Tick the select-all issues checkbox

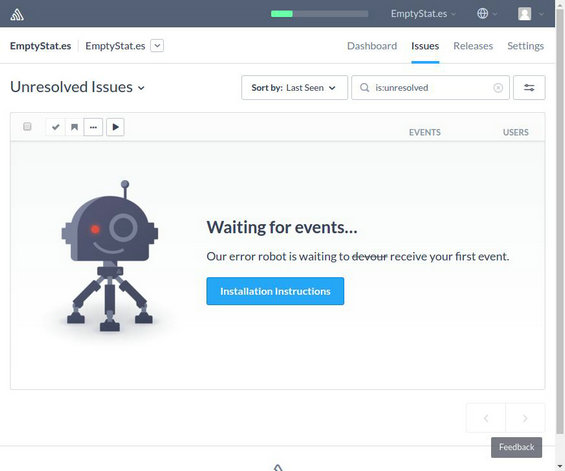pos(27,126)
